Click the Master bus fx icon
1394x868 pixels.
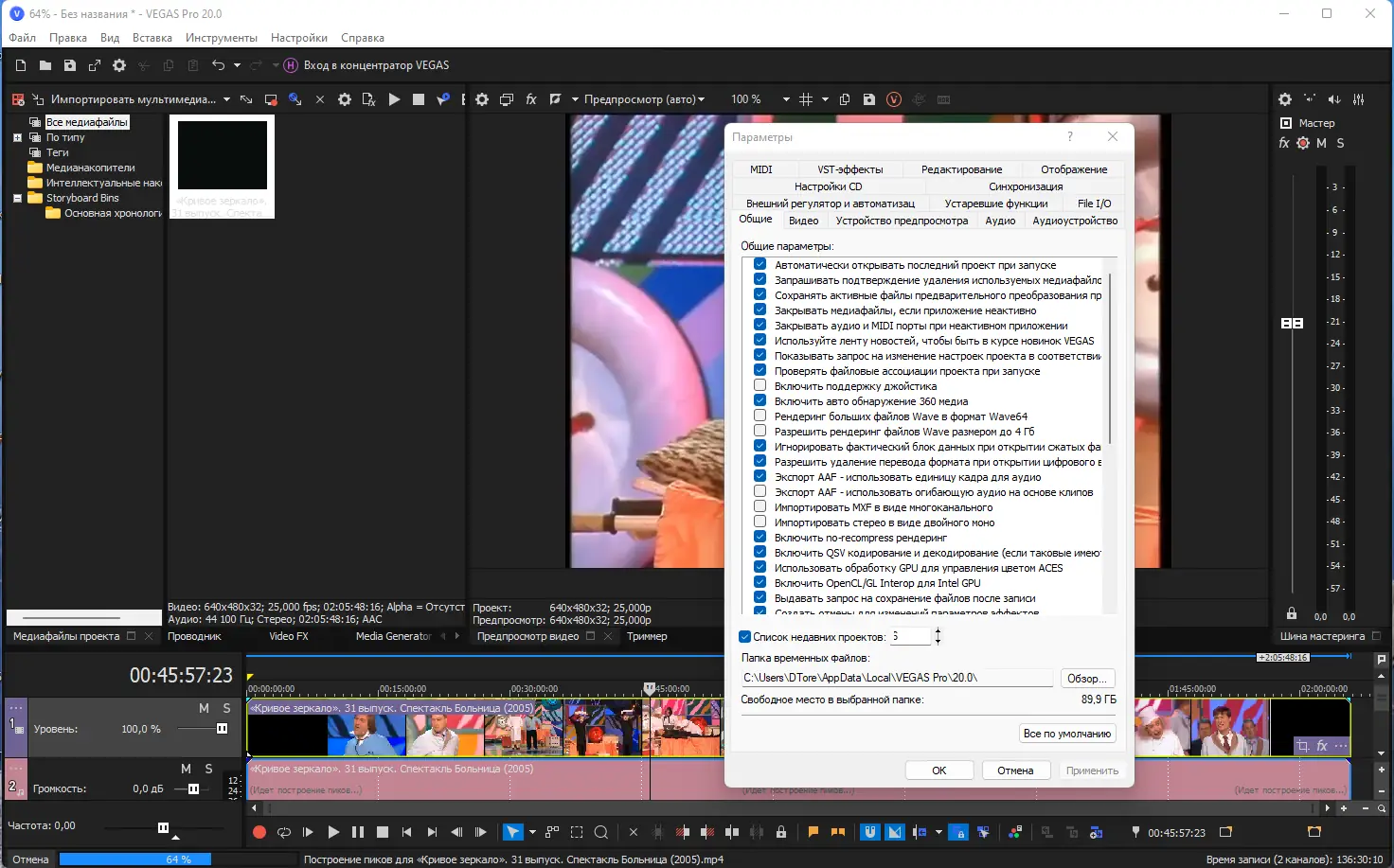[1284, 143]
